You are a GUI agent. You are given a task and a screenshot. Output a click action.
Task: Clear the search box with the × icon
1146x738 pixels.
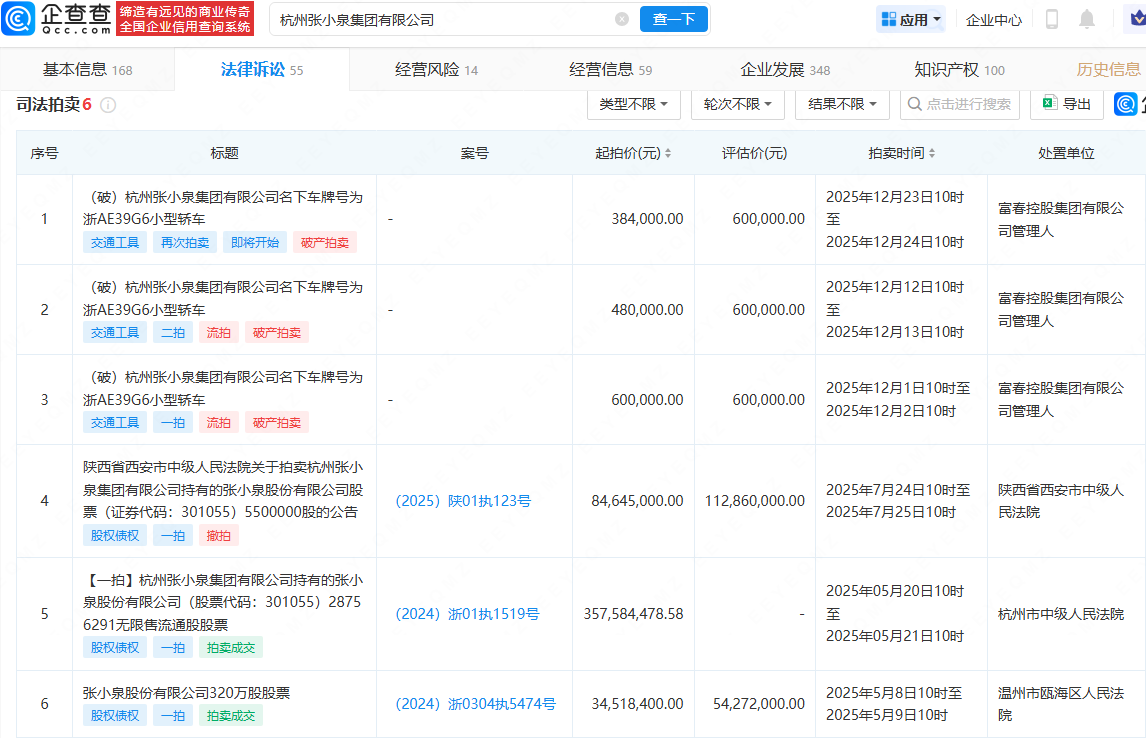(x=622, y=18)
